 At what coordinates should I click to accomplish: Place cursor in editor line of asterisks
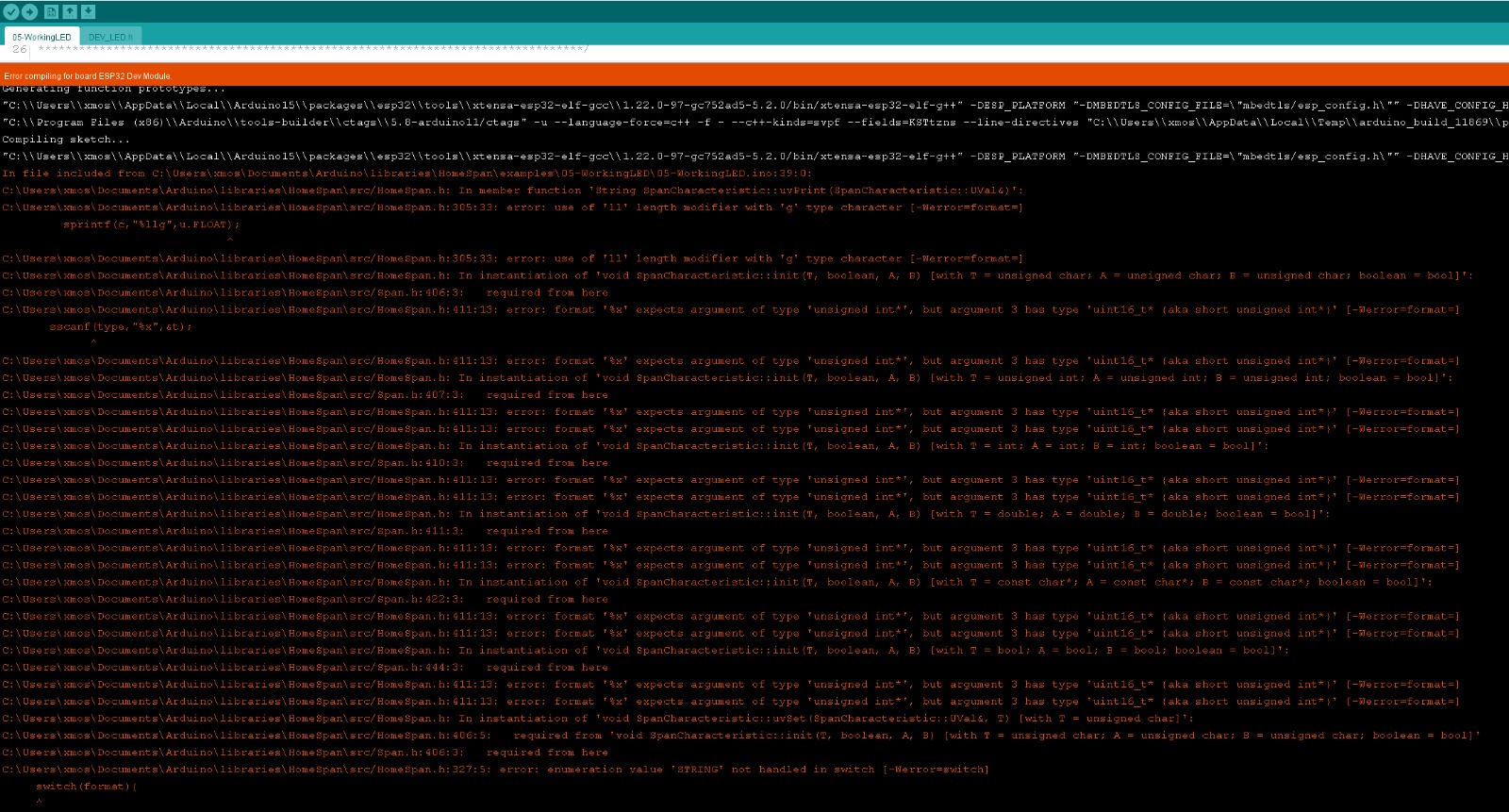[311, 49]
